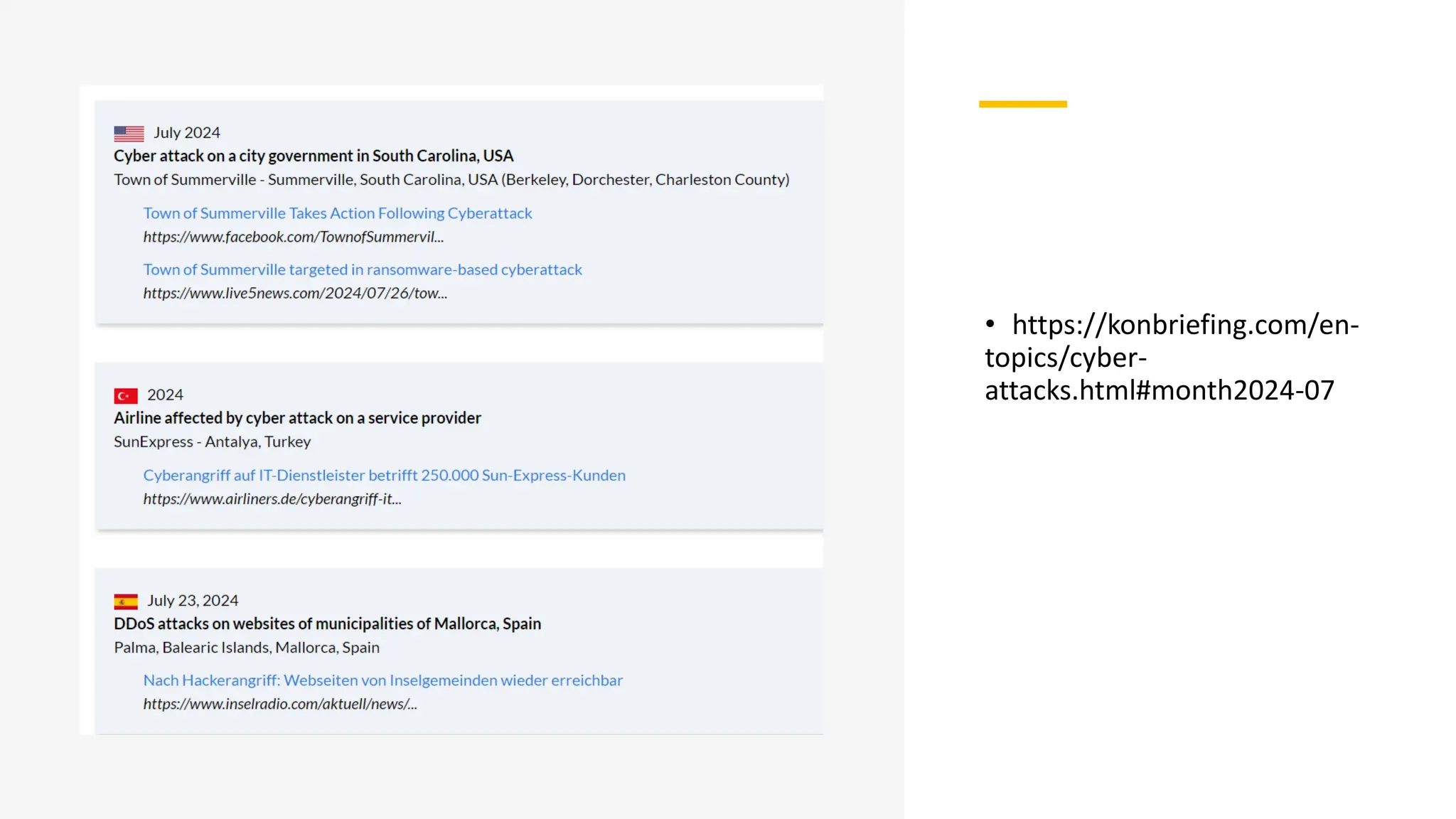Click the Turkey flag icon
Viewport: 1456px width, 819px height.
(126, 395)
